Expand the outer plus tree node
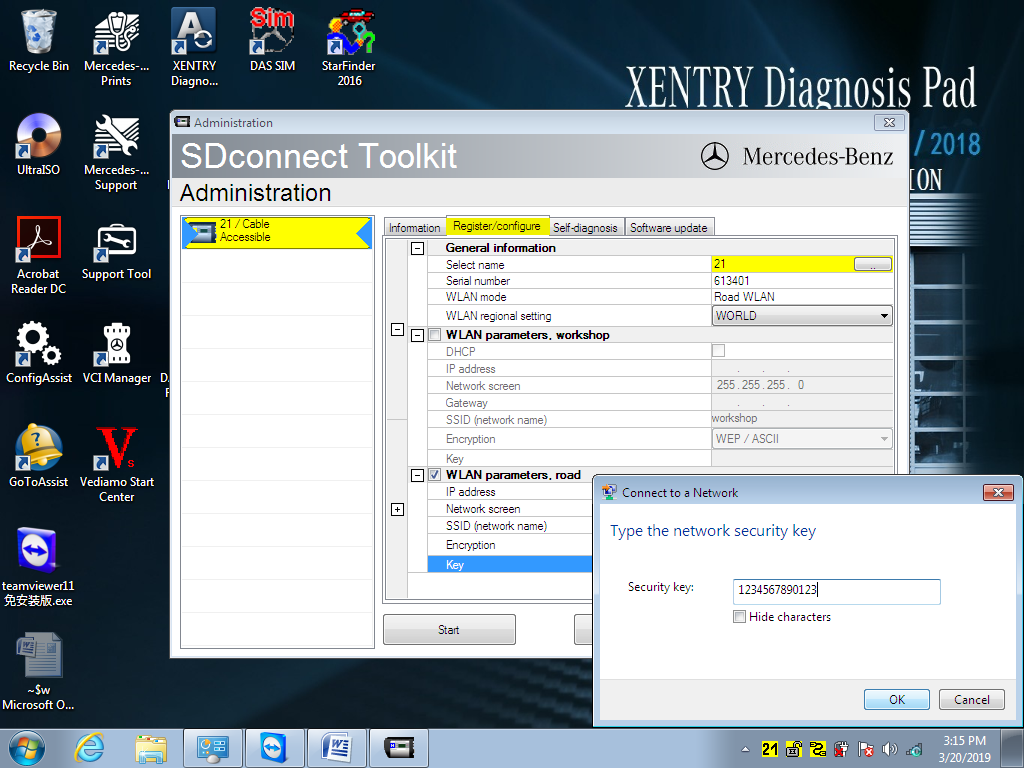This screenshot has width=1024, height=768. tap(397, 509)
